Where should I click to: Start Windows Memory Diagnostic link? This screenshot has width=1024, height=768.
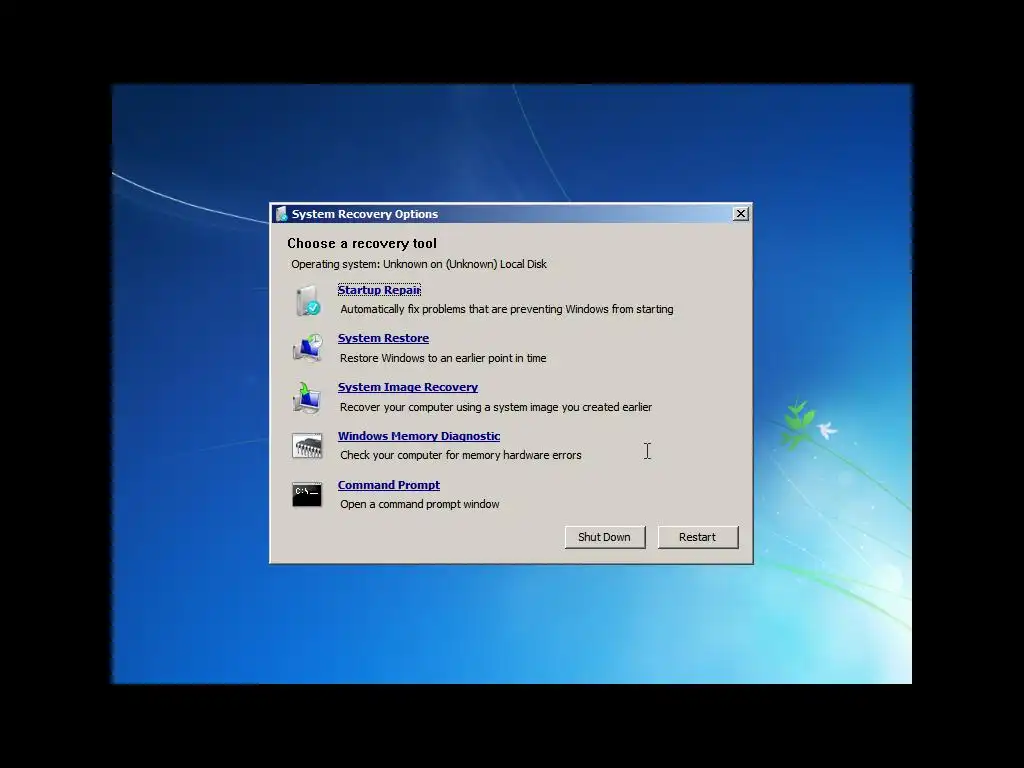coord(419,436)
